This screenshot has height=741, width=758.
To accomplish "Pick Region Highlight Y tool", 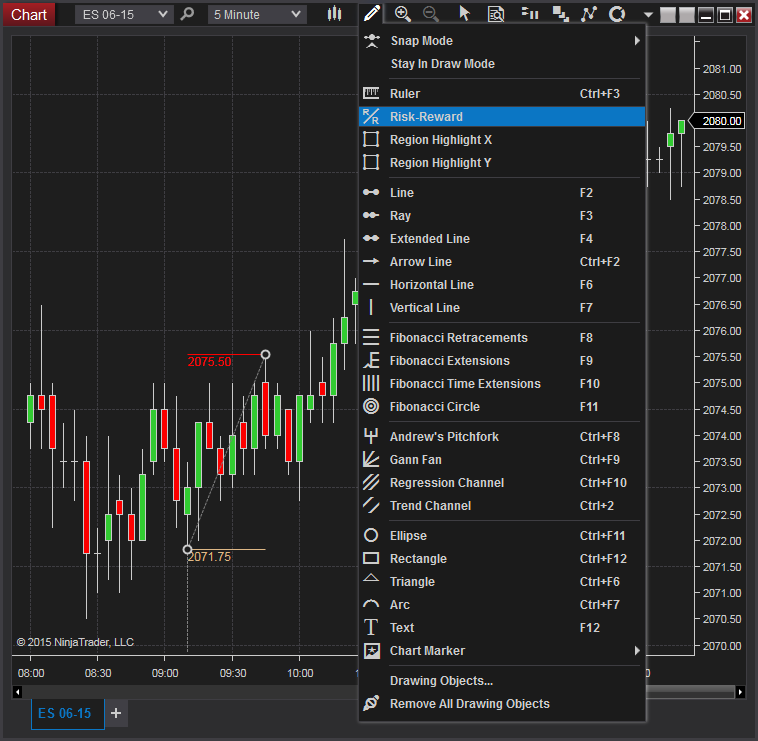I will (x=502, y=163).
